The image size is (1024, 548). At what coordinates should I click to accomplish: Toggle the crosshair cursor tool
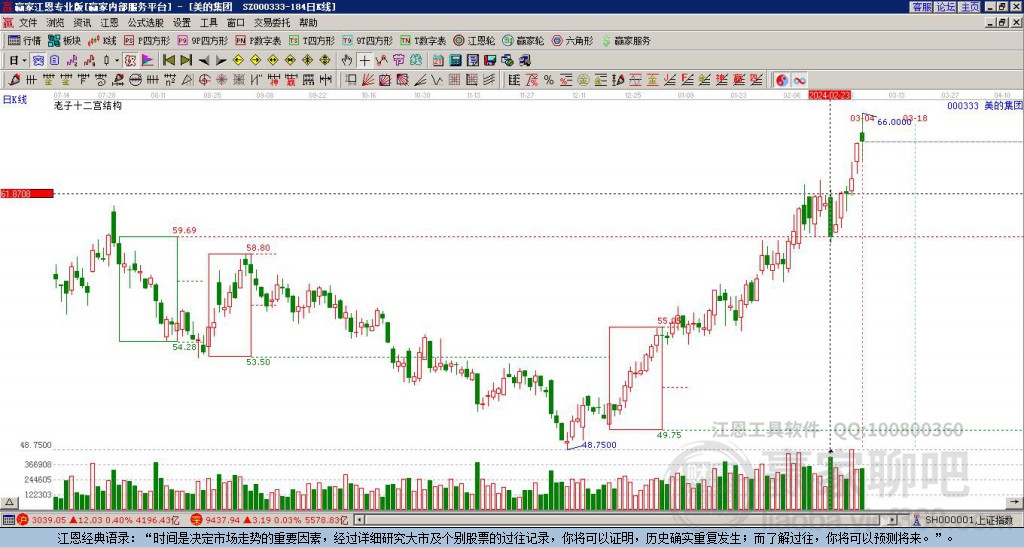tap(364, 61)
